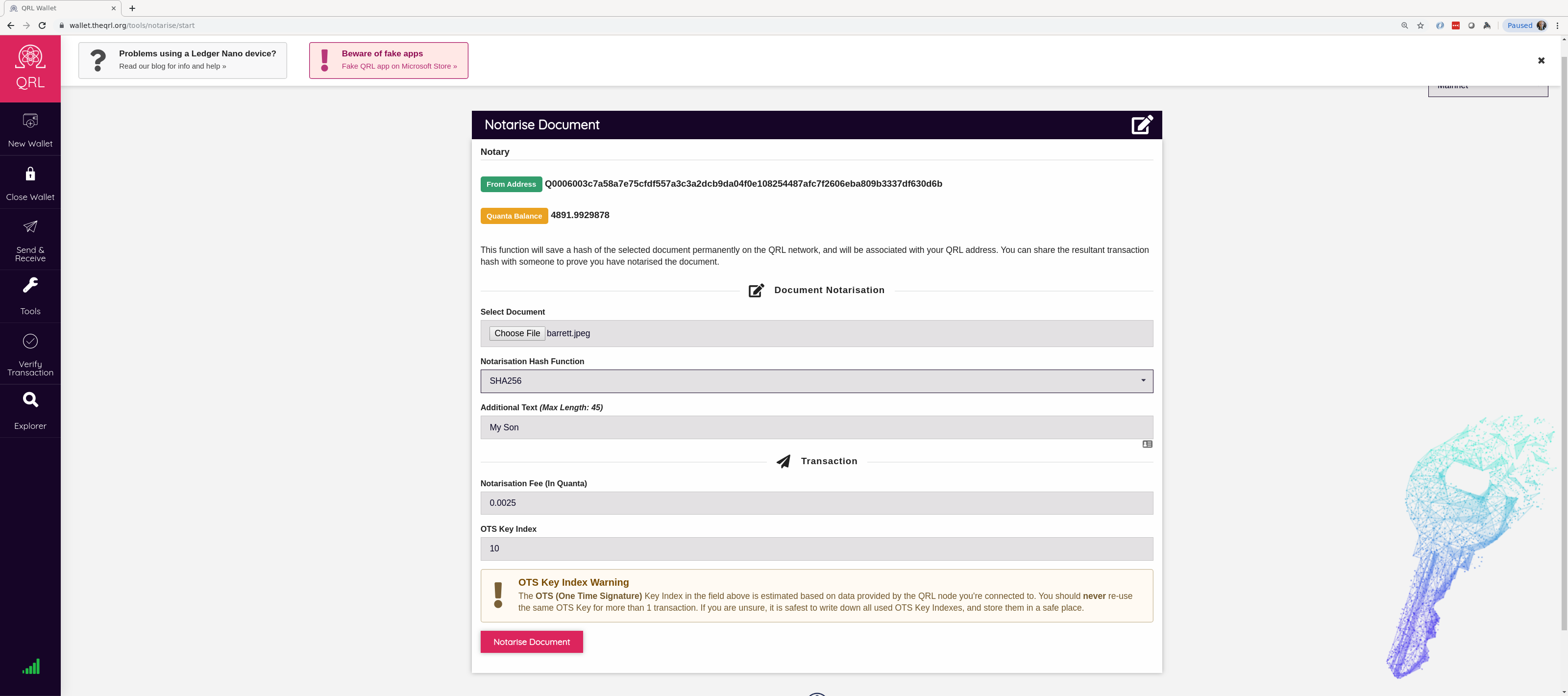Open a new browser tab
The height and width of the screenshot is (696, 1568).
[x=132, y=8]
